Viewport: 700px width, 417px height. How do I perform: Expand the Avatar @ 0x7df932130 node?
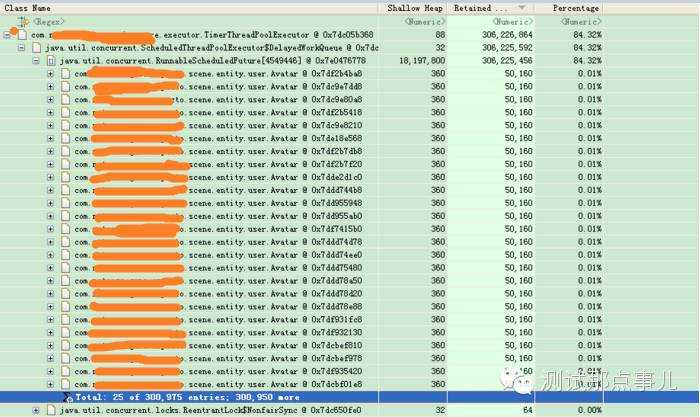(x=50, y=332)
